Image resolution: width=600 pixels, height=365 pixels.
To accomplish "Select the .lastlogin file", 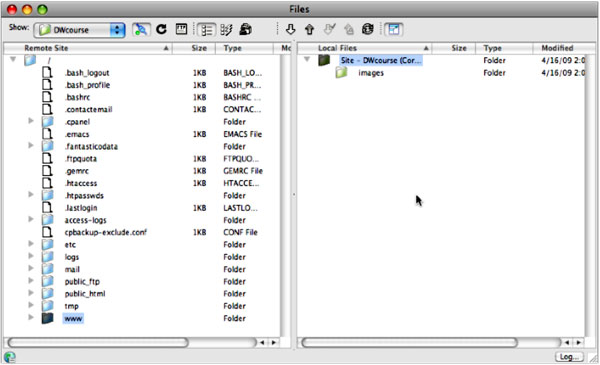I will (81, 208).
